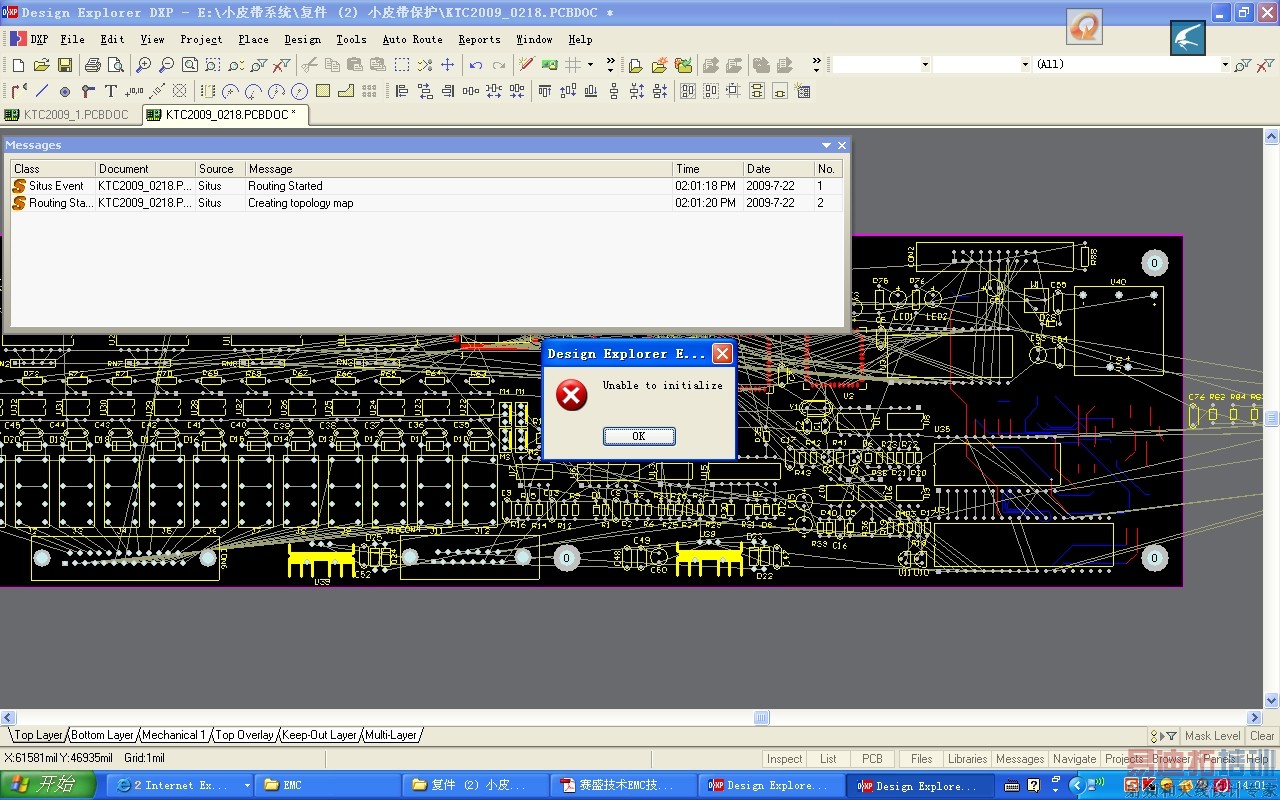The image size is (1280, 800).
Task: Switch to the KTC2009_1.PCBDOC tab
Action: 70,115
